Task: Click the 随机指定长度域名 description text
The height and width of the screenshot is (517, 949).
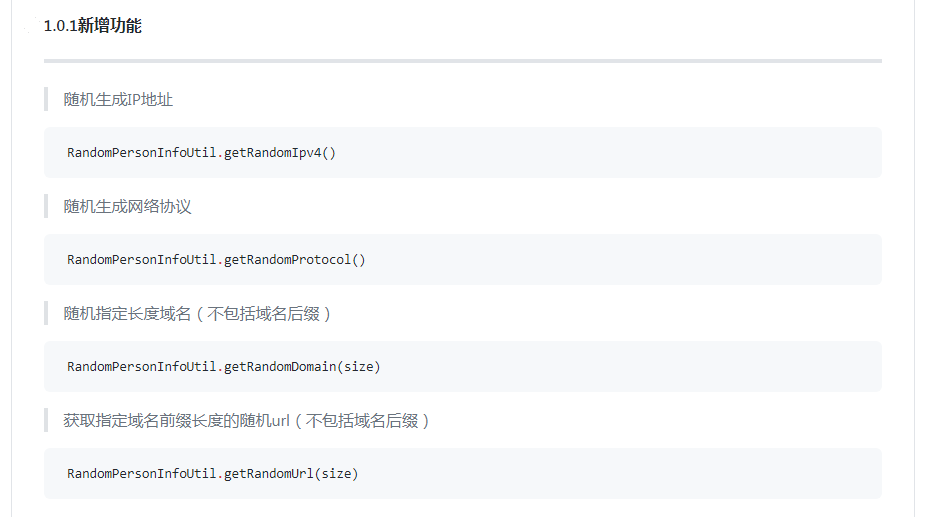Action: (x=127, y=314)
